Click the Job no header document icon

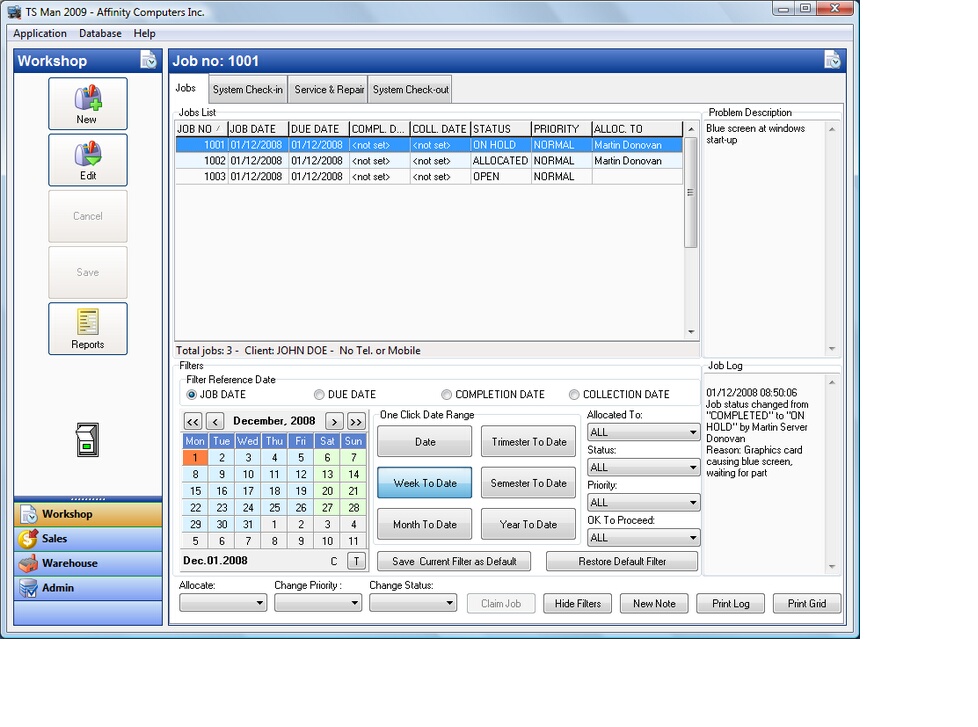pos(832,60)
